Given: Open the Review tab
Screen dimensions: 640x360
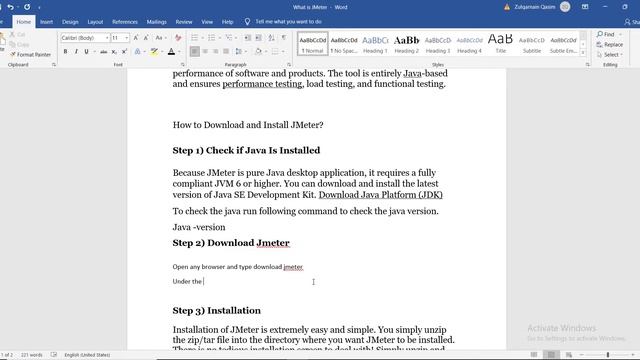Looking at the screenshot, I should pos(184,22).
